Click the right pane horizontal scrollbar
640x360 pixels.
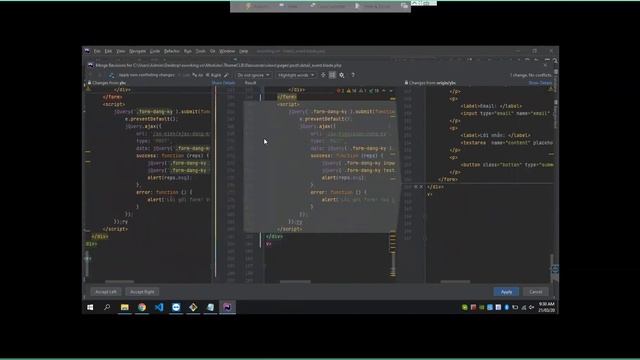(455, 282)
